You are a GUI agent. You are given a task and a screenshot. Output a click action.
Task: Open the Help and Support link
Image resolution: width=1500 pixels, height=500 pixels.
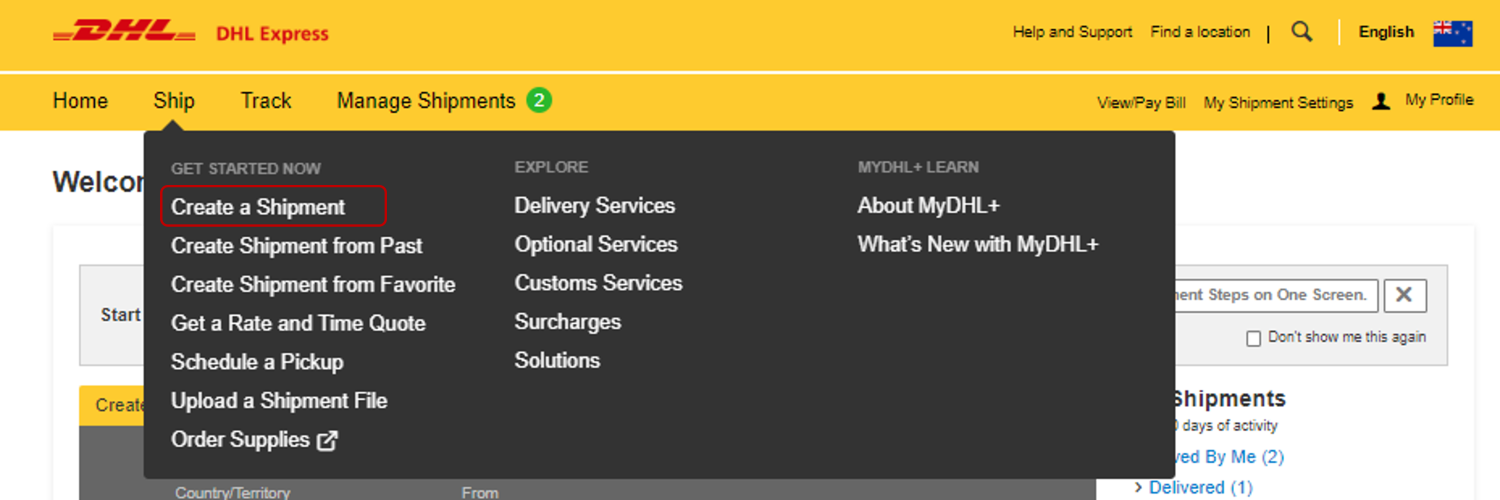(1072, 32)
